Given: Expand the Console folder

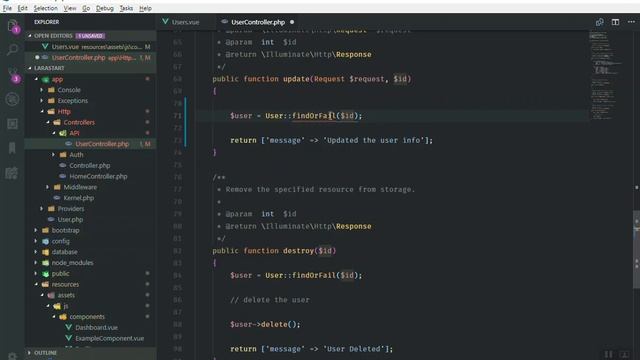Looking at the screenshot, I should [x=42, y=90].
